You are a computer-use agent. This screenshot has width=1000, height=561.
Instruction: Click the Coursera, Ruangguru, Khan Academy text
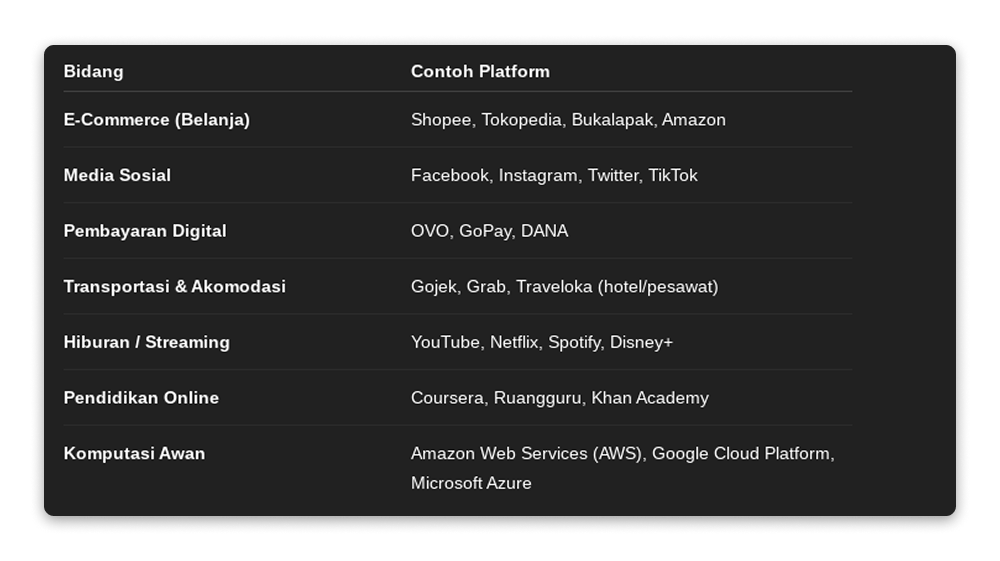(559, 398)
